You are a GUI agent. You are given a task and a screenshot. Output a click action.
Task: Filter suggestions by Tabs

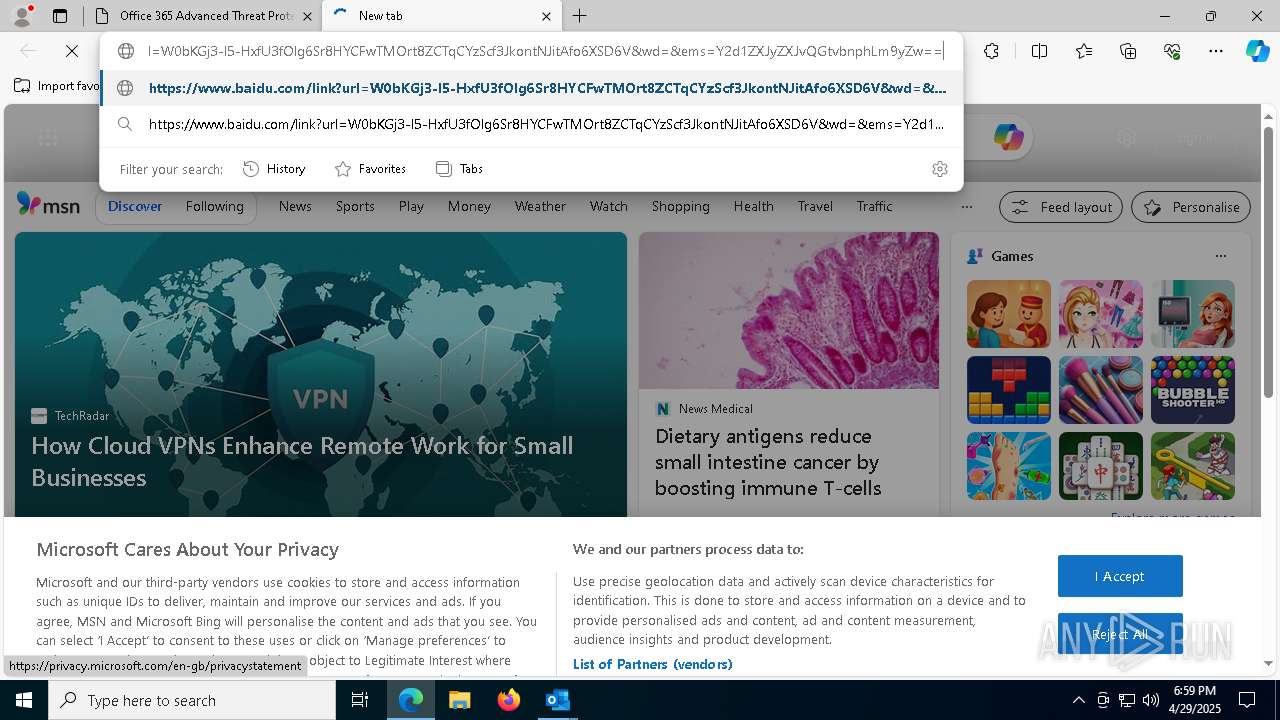(x=459, y=169)
